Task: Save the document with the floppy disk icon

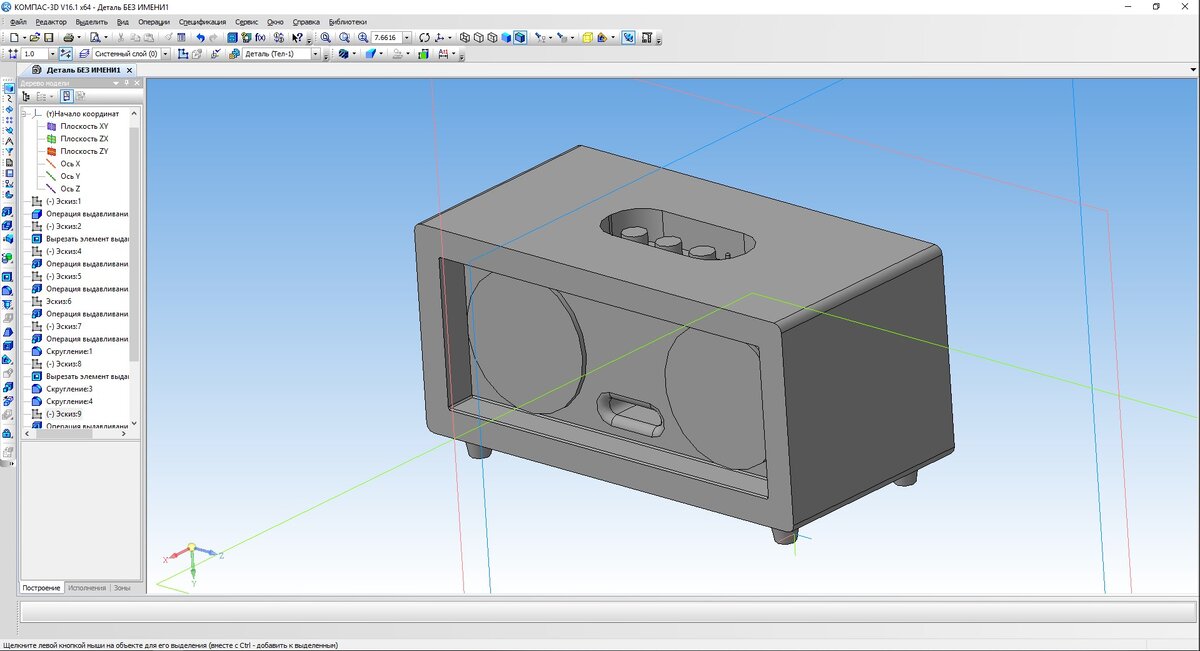Action: click(x=48, y=37)
